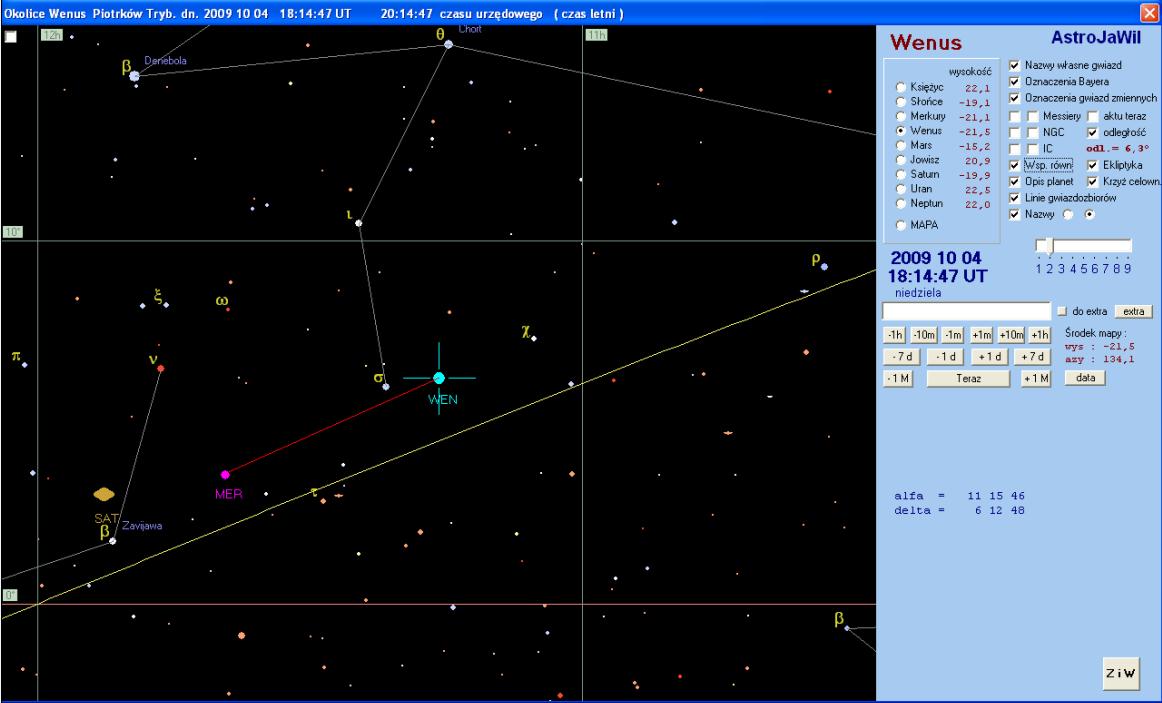
Task: Select the star Denebola on the map
Action: 134,76
